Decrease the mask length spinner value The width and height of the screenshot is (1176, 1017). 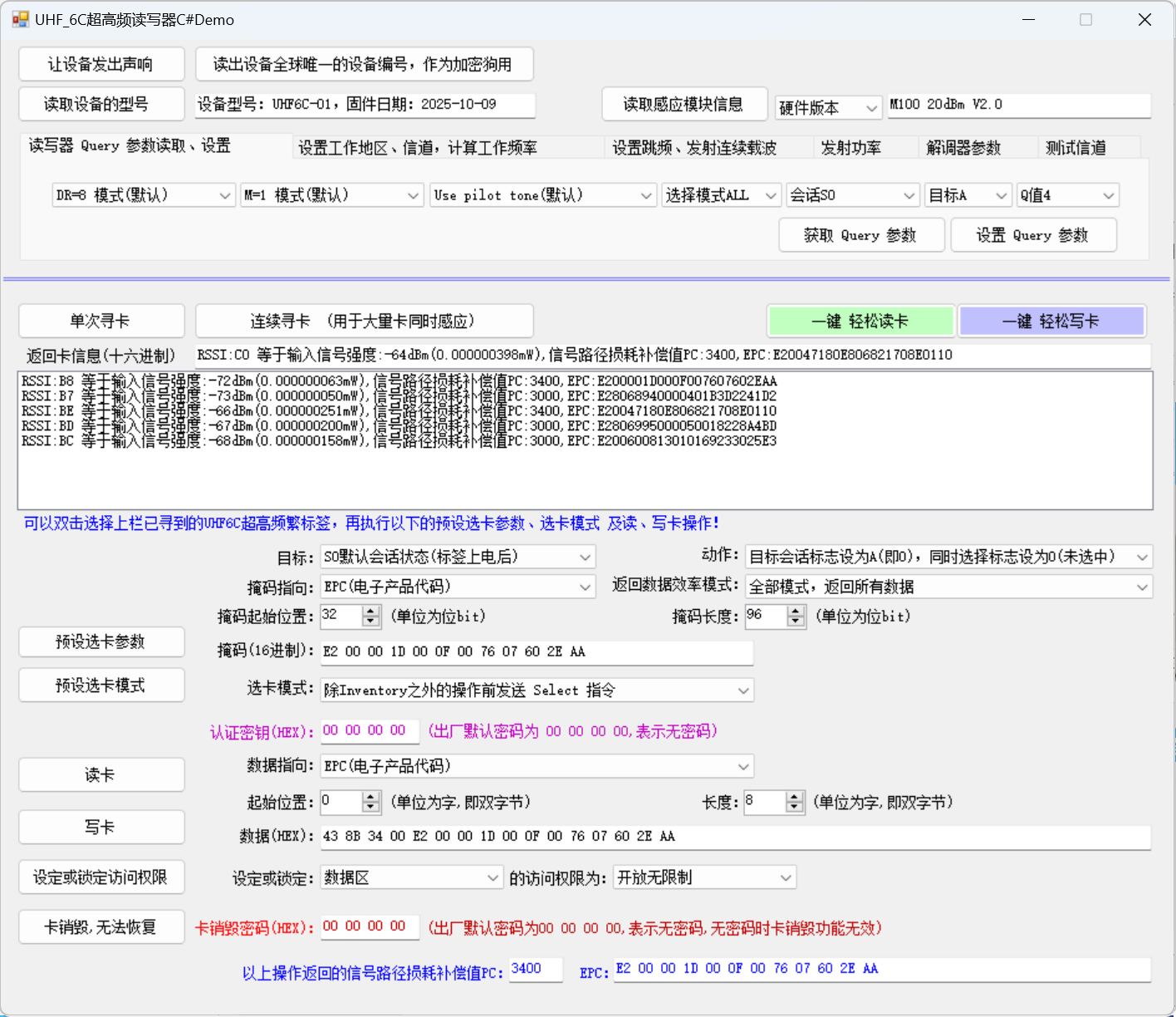[796, 621]
